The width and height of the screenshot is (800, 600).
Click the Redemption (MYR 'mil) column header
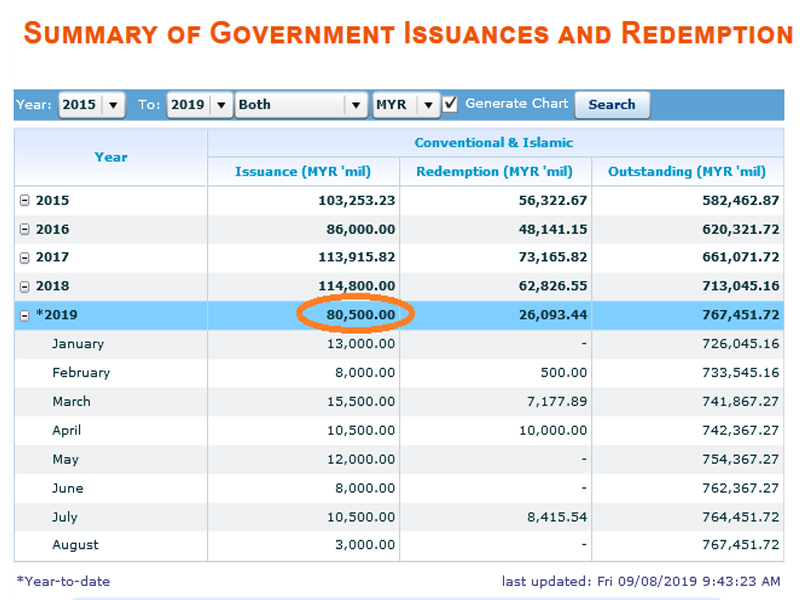click(x=494, y=172)
